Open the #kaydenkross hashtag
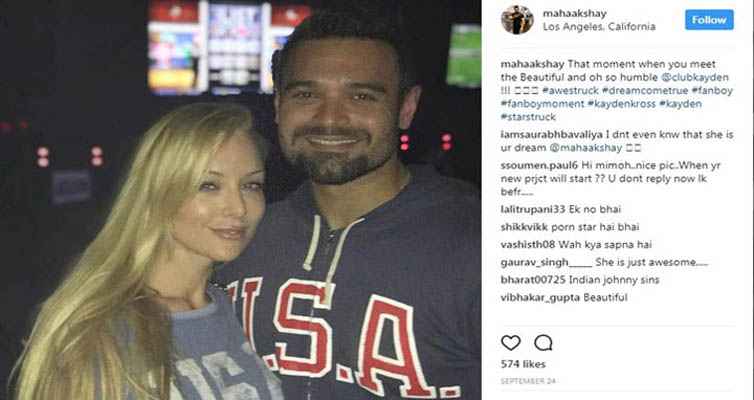The height and width of the screenshot is (400, 754). [622, 104]
